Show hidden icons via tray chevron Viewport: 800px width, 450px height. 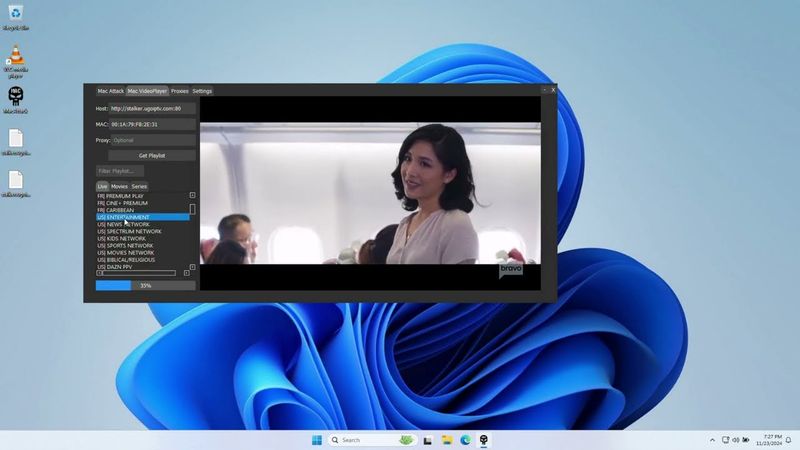pos(712,440)
